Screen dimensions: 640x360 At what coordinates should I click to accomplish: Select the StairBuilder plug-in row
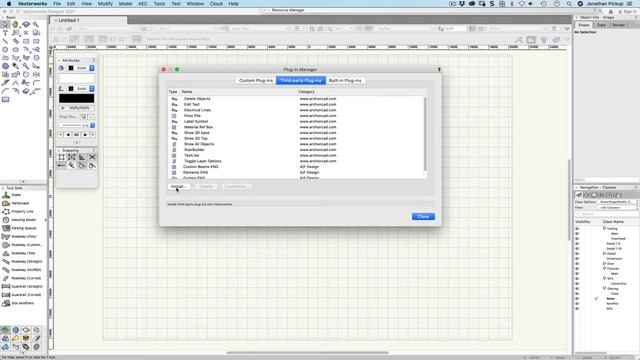pyautogui.click(x=298, y=150)
